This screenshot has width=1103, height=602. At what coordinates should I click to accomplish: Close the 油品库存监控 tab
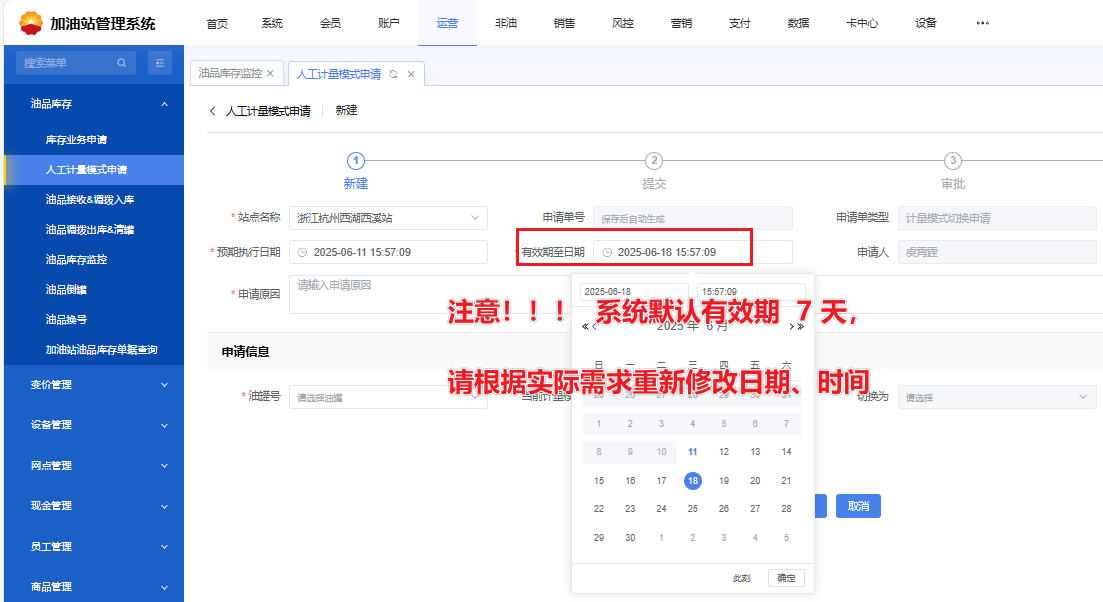270,74
